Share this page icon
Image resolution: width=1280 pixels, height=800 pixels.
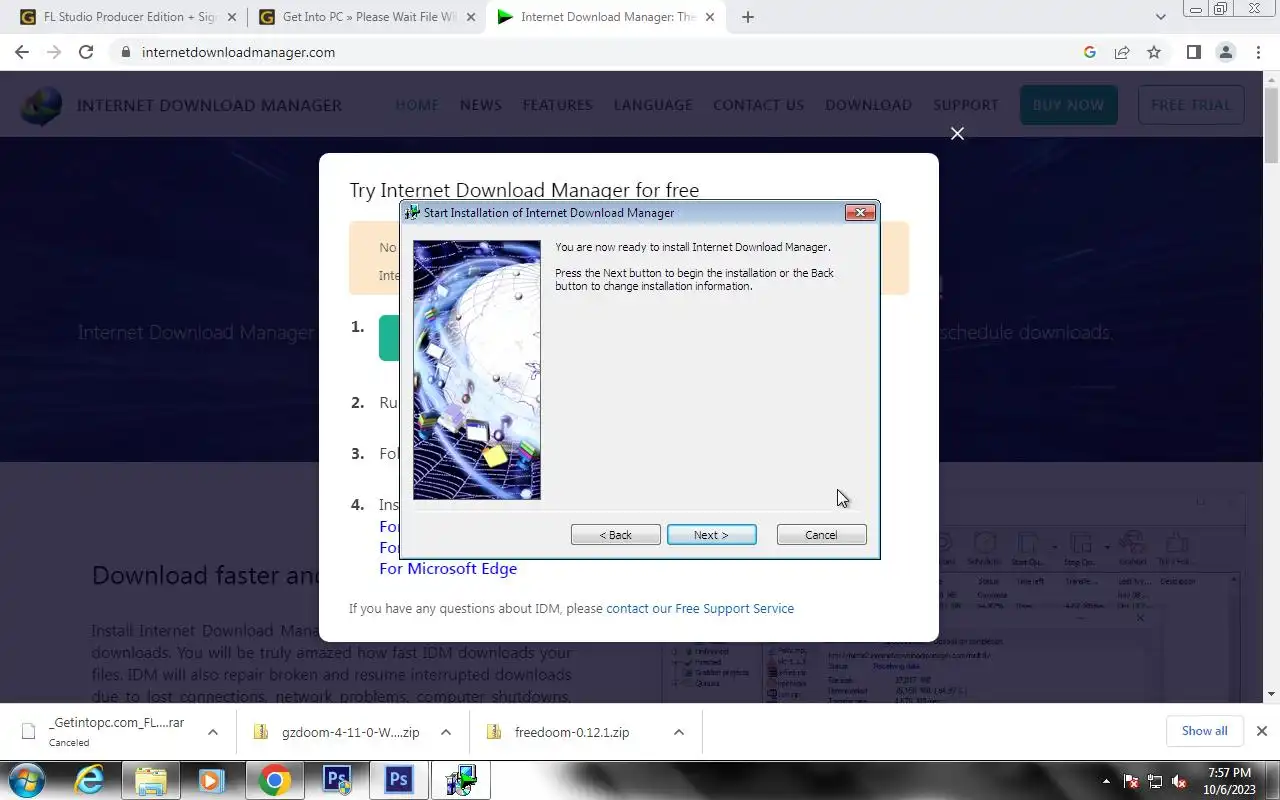[x=1122, y=52]
